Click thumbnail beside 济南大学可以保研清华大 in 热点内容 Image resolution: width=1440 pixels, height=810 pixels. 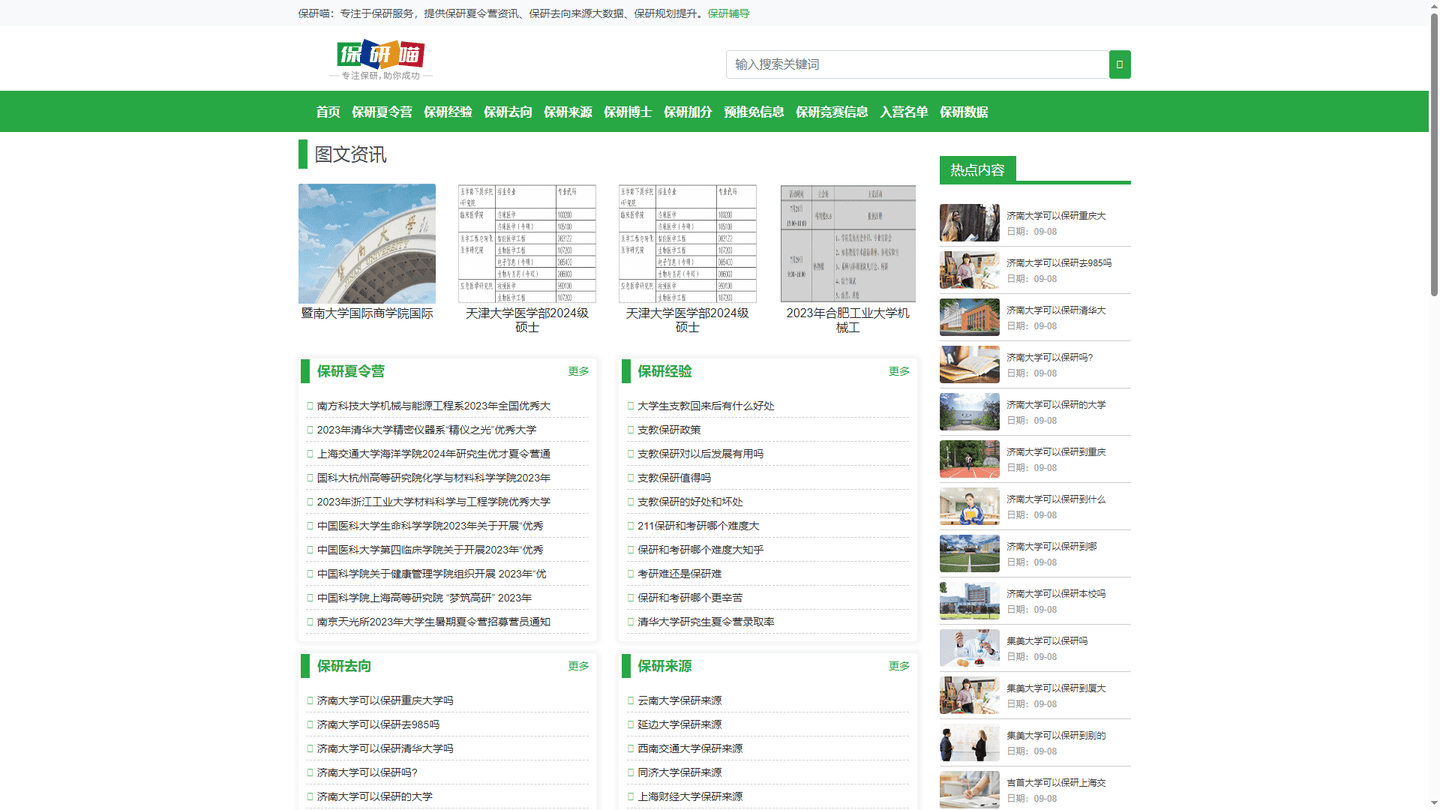point(969,317)
